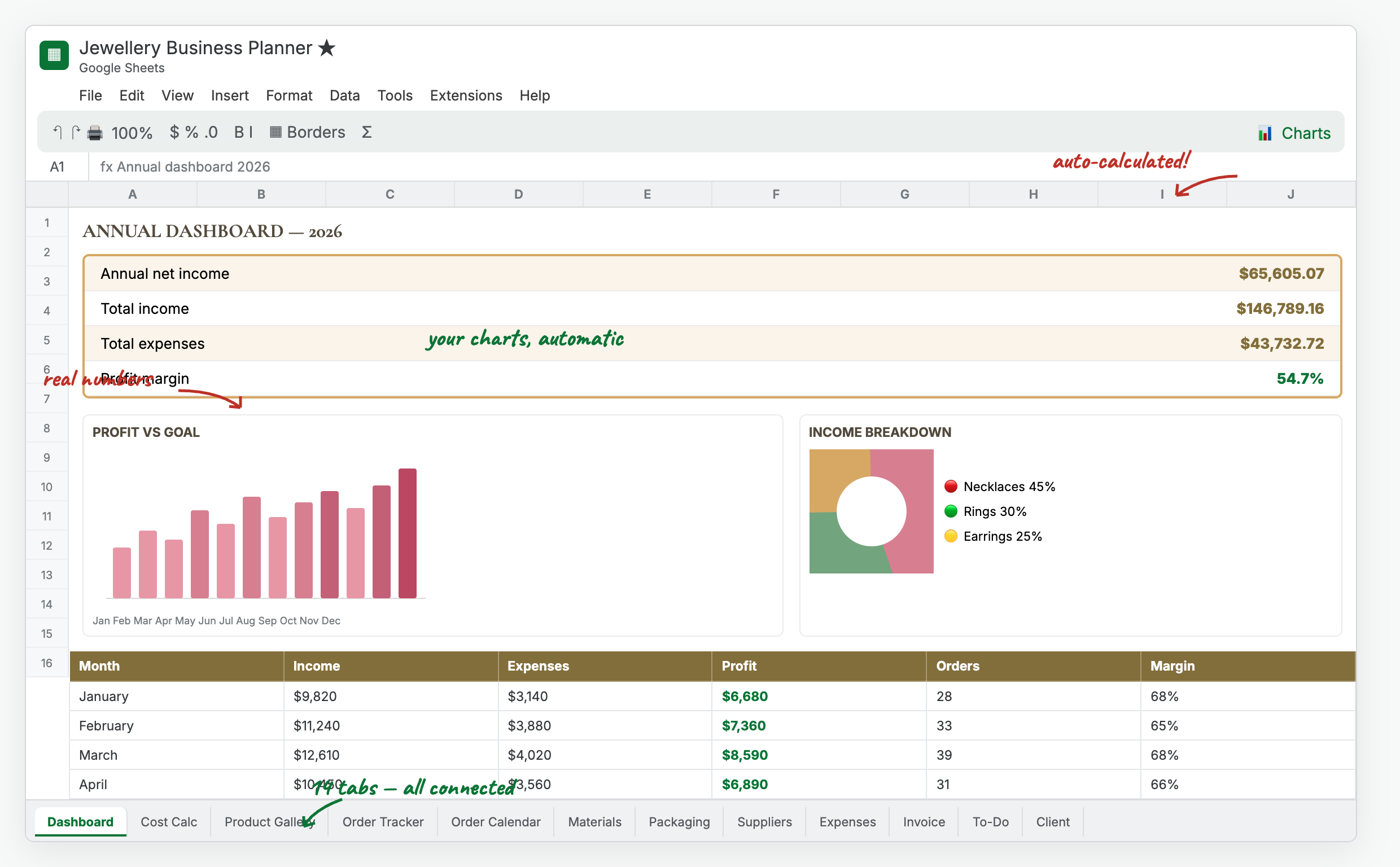Switch to the Expenses tab

[847, 822]
